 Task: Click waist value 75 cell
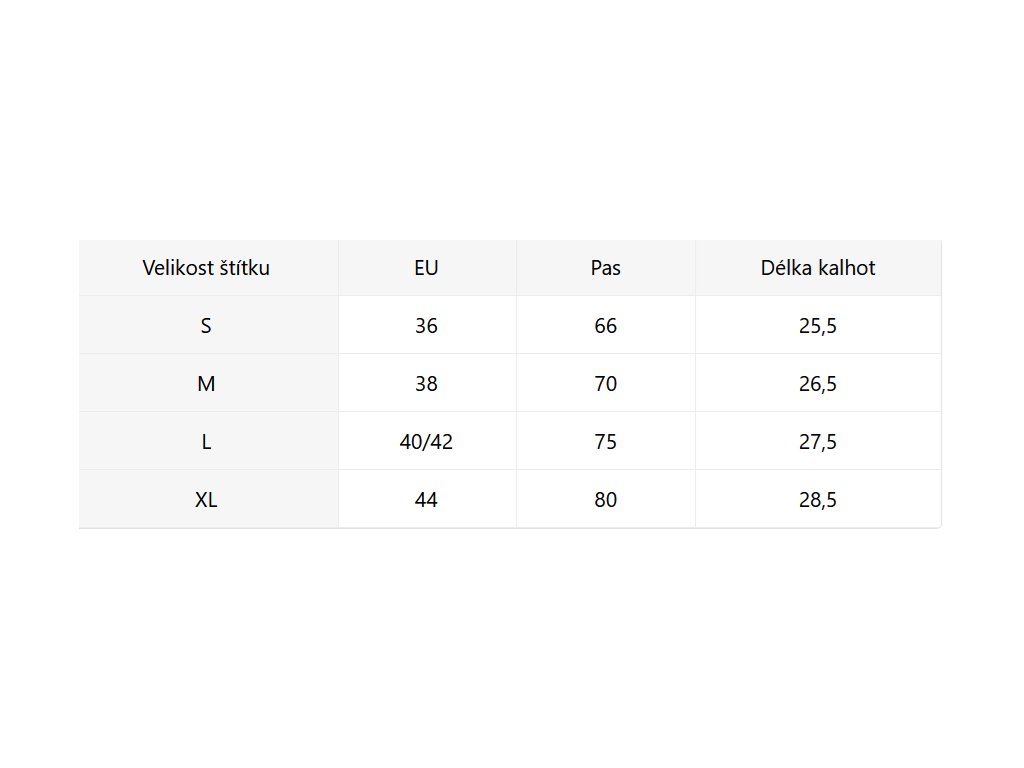(x=605, y=442)
